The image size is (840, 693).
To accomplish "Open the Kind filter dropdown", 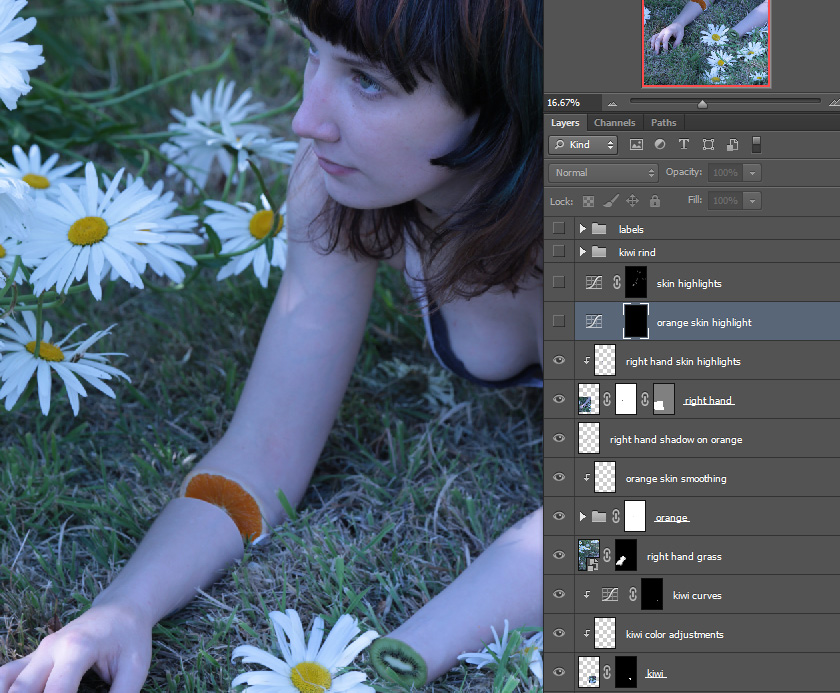I will (x=583, y=145).
